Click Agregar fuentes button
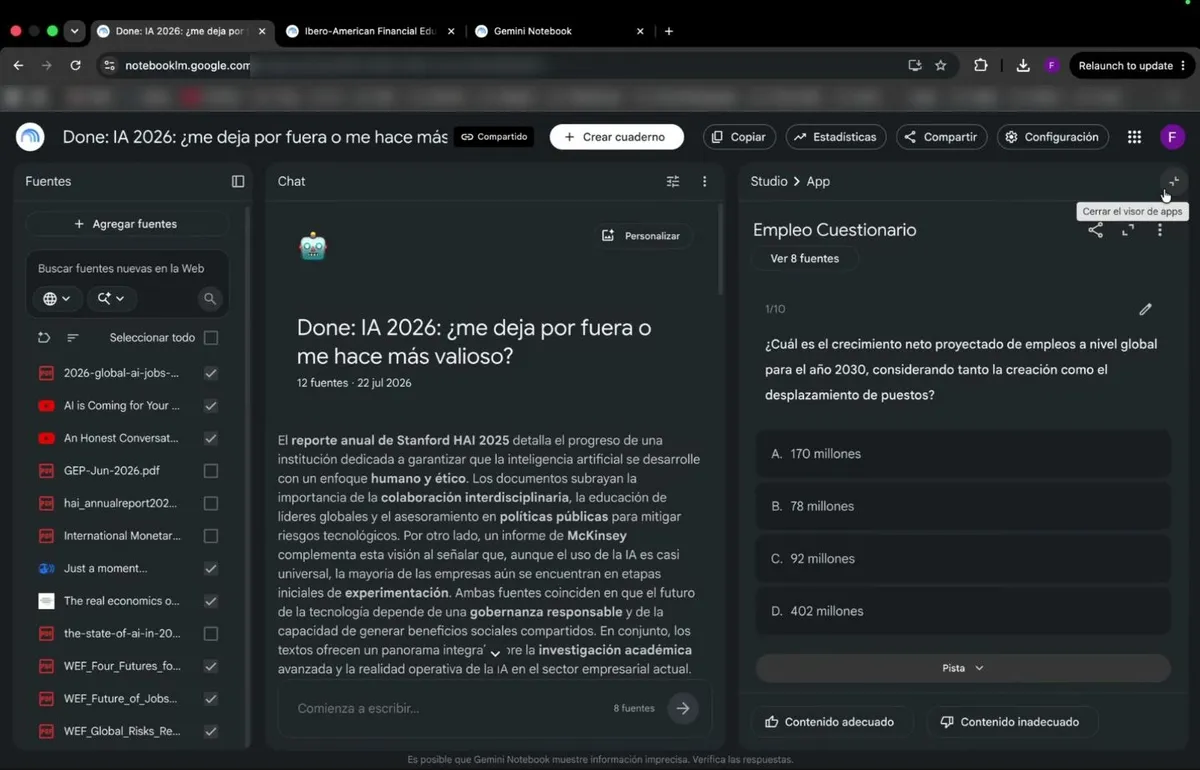Image resolution: width=1200 pixels, height=770 pixels. click(x=126, y=224)
